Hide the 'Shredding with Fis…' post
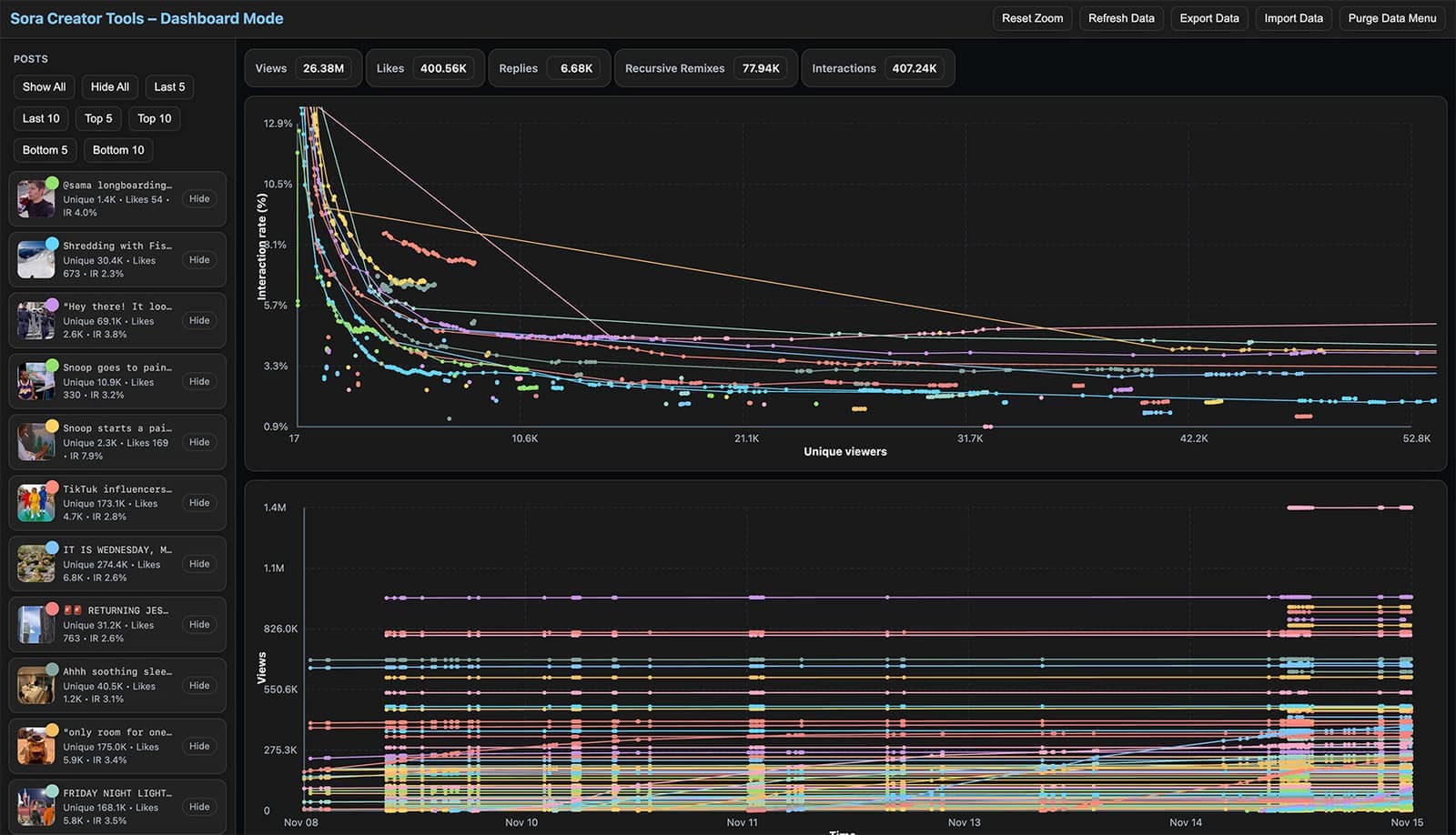1456x835 pixels. (199, 259)
